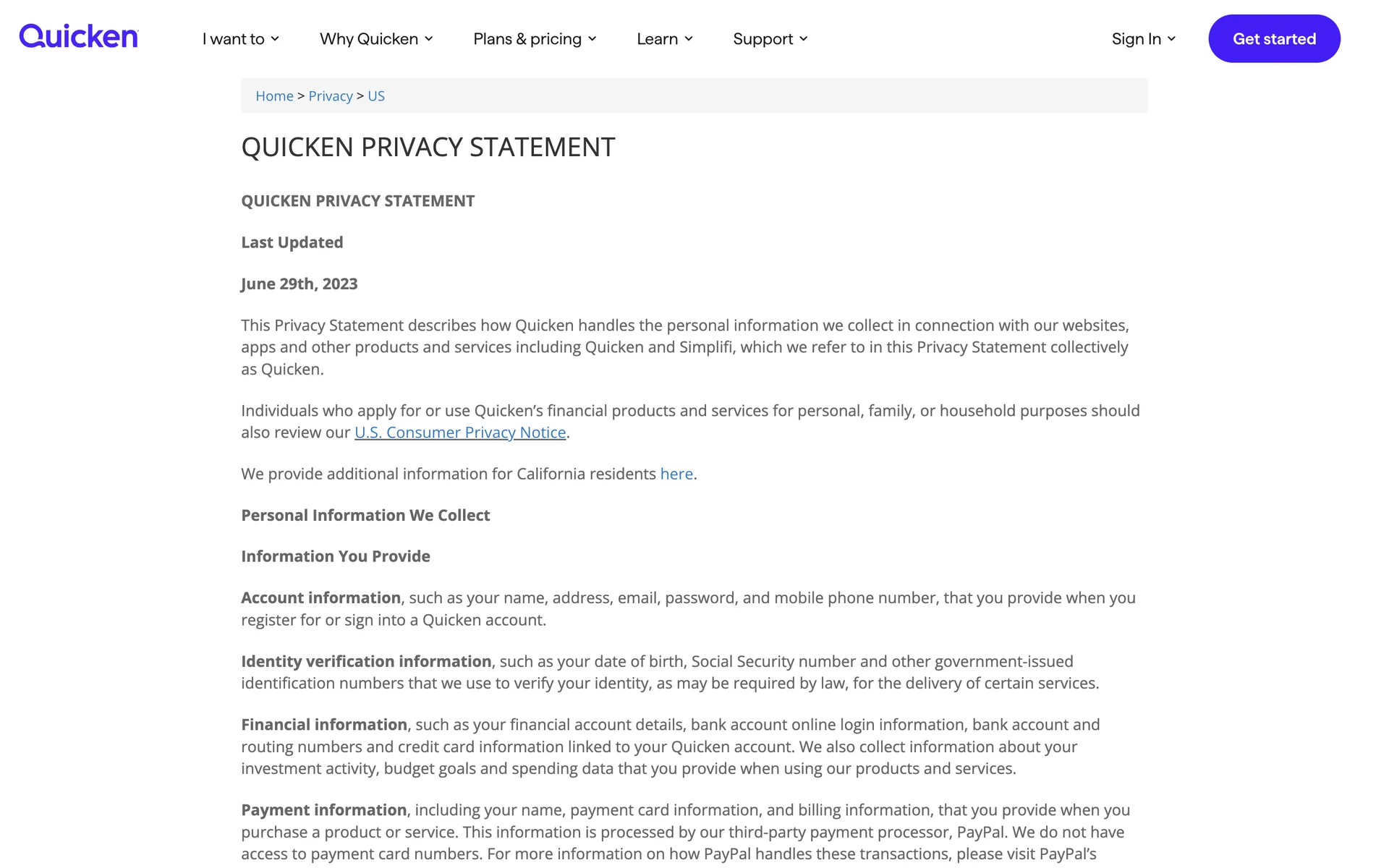Screen dimensions: 1389x868
Task: Click the Quicken logo
Action: pos(78,37)
